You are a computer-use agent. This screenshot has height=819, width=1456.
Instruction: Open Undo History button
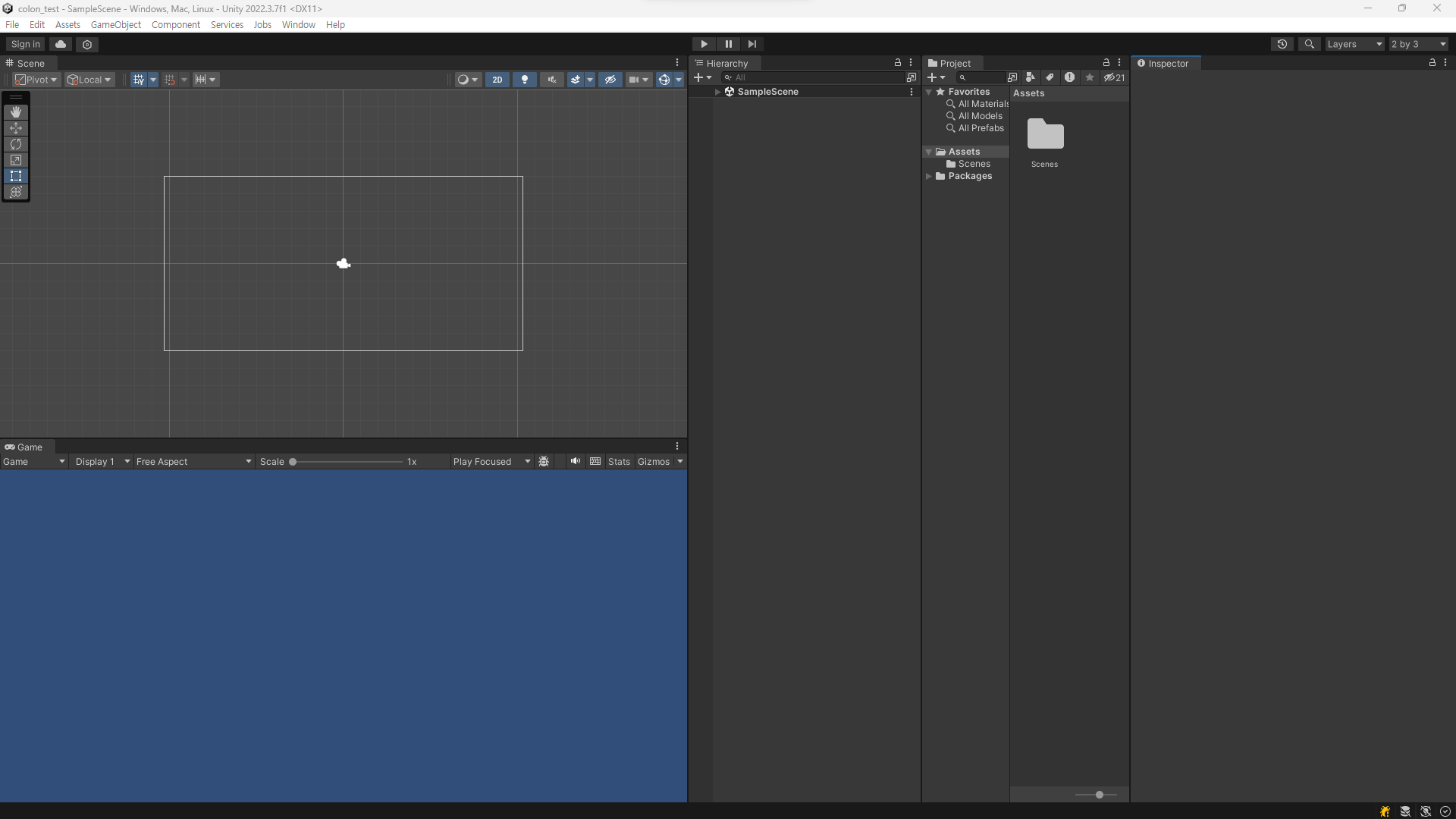point(1282,44)
